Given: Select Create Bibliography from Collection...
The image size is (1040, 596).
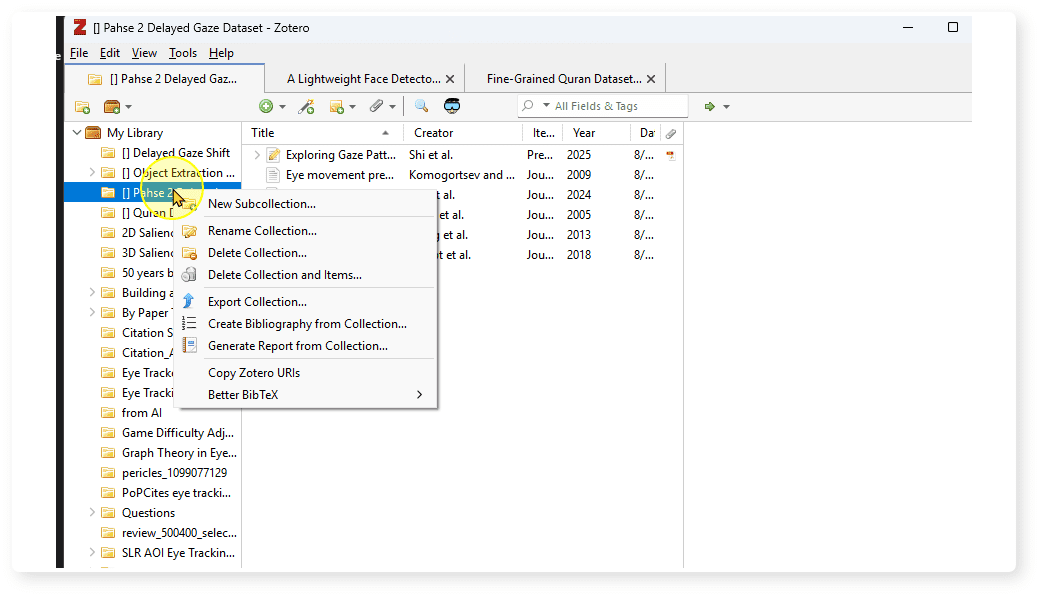Looking at the screenshot, I should click(x=305, y=324).
